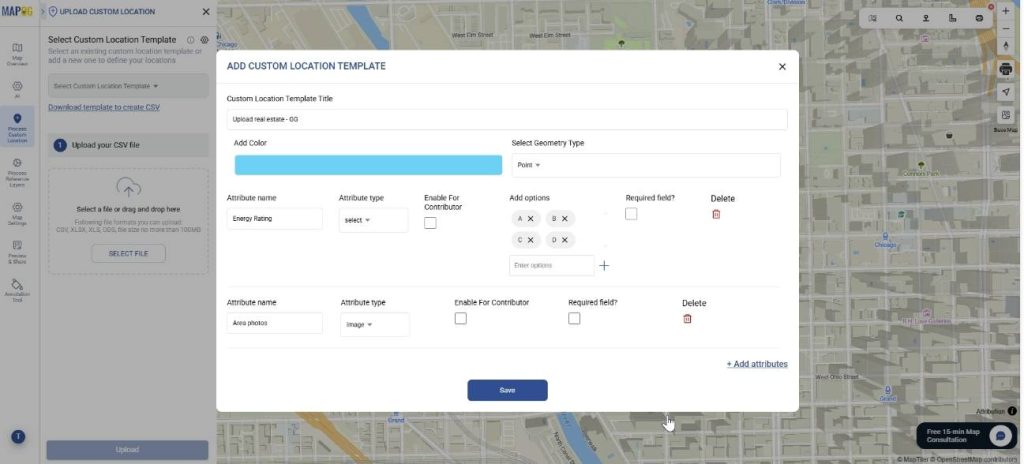Toggle Enable For Contributor for Energy Rating
Image resolution: width=1024 pixels, height=464 pixels.
pyautogui.click(x=430, y=223)
